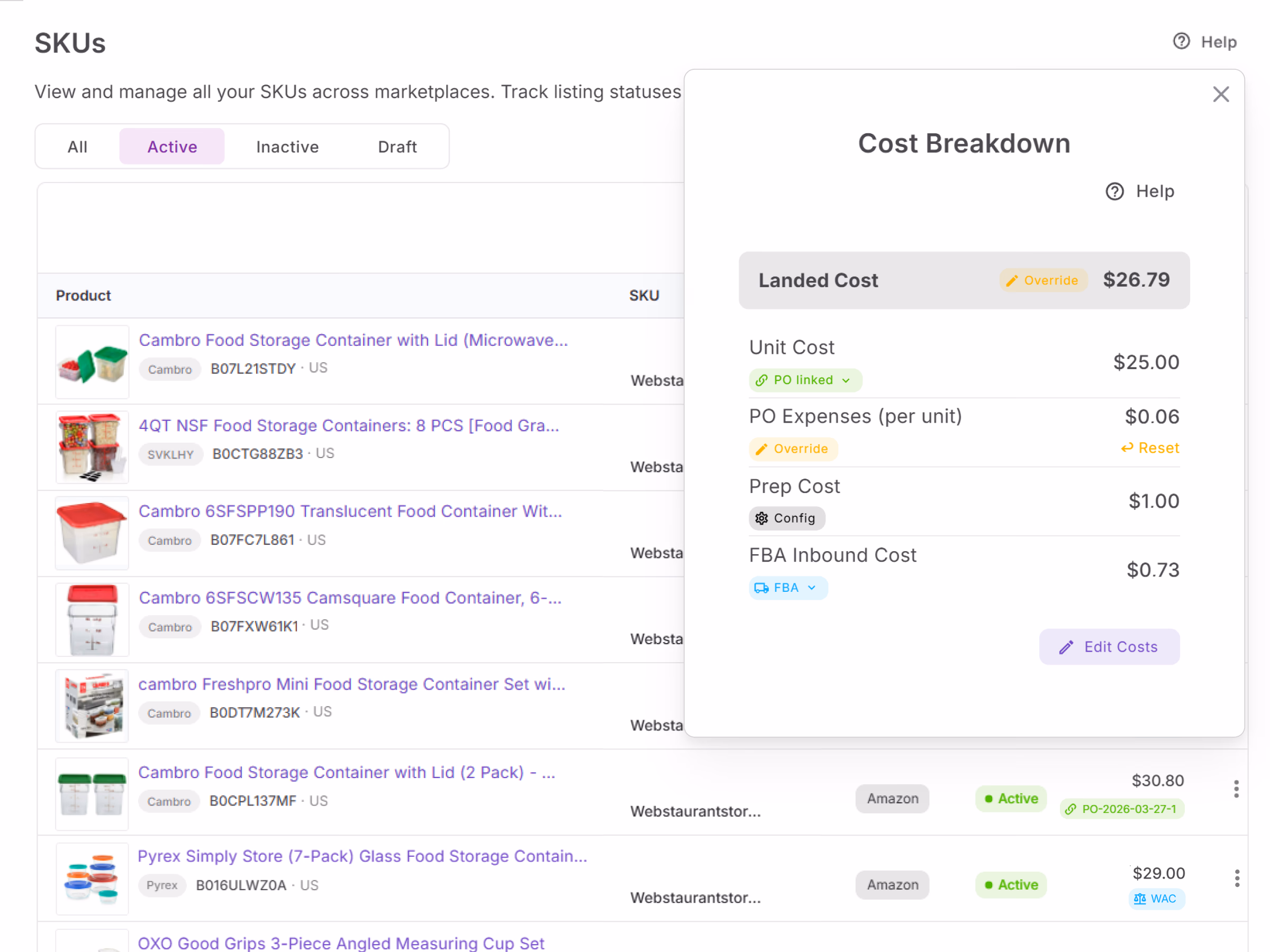Open Prep Cost Config settings
Image resolution: width=1270 pixels, height=952 pixels.
point(786,518)
